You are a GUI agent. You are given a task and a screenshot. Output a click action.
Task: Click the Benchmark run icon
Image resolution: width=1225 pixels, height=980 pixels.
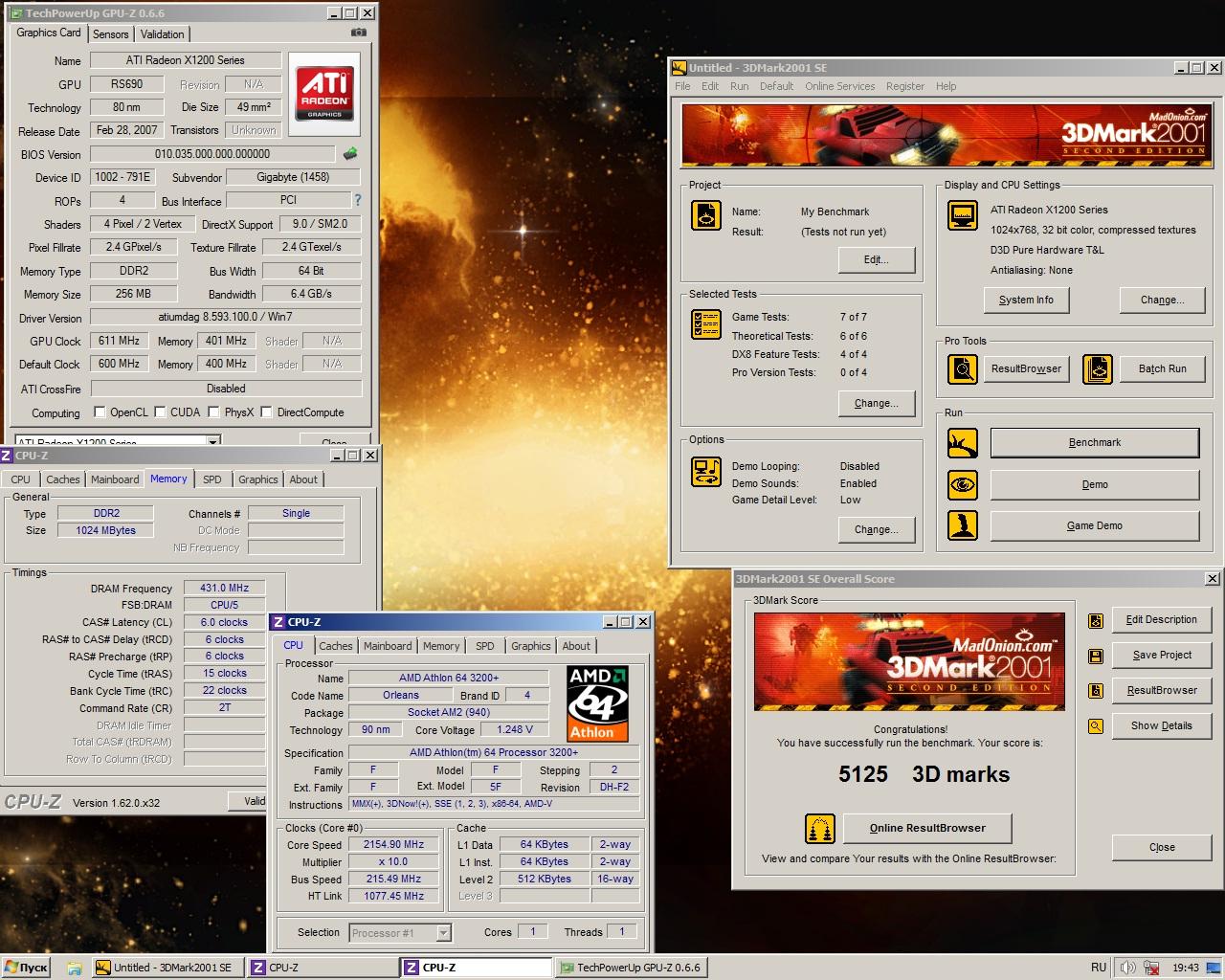963,443
